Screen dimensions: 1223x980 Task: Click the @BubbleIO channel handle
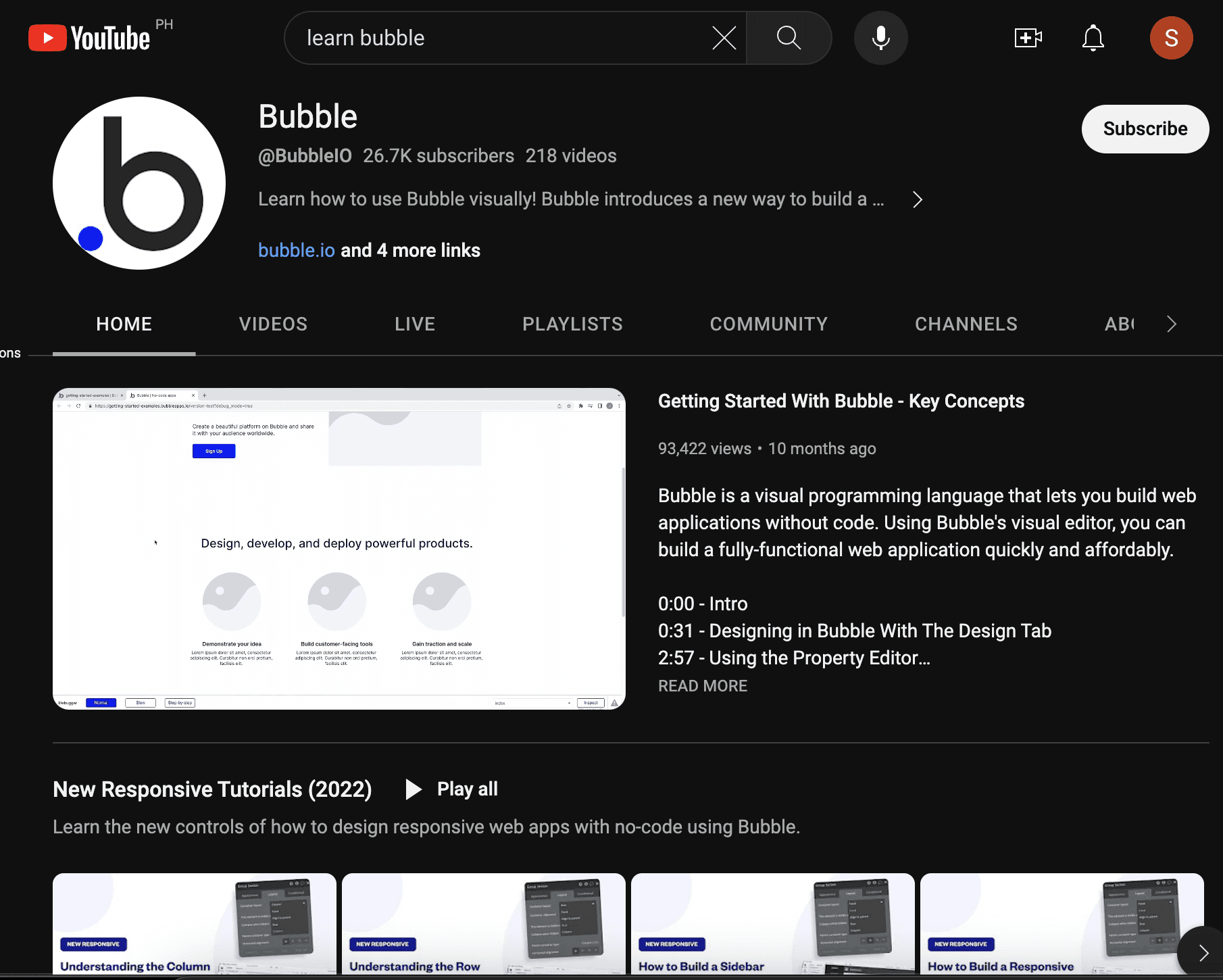click(305, 156)
